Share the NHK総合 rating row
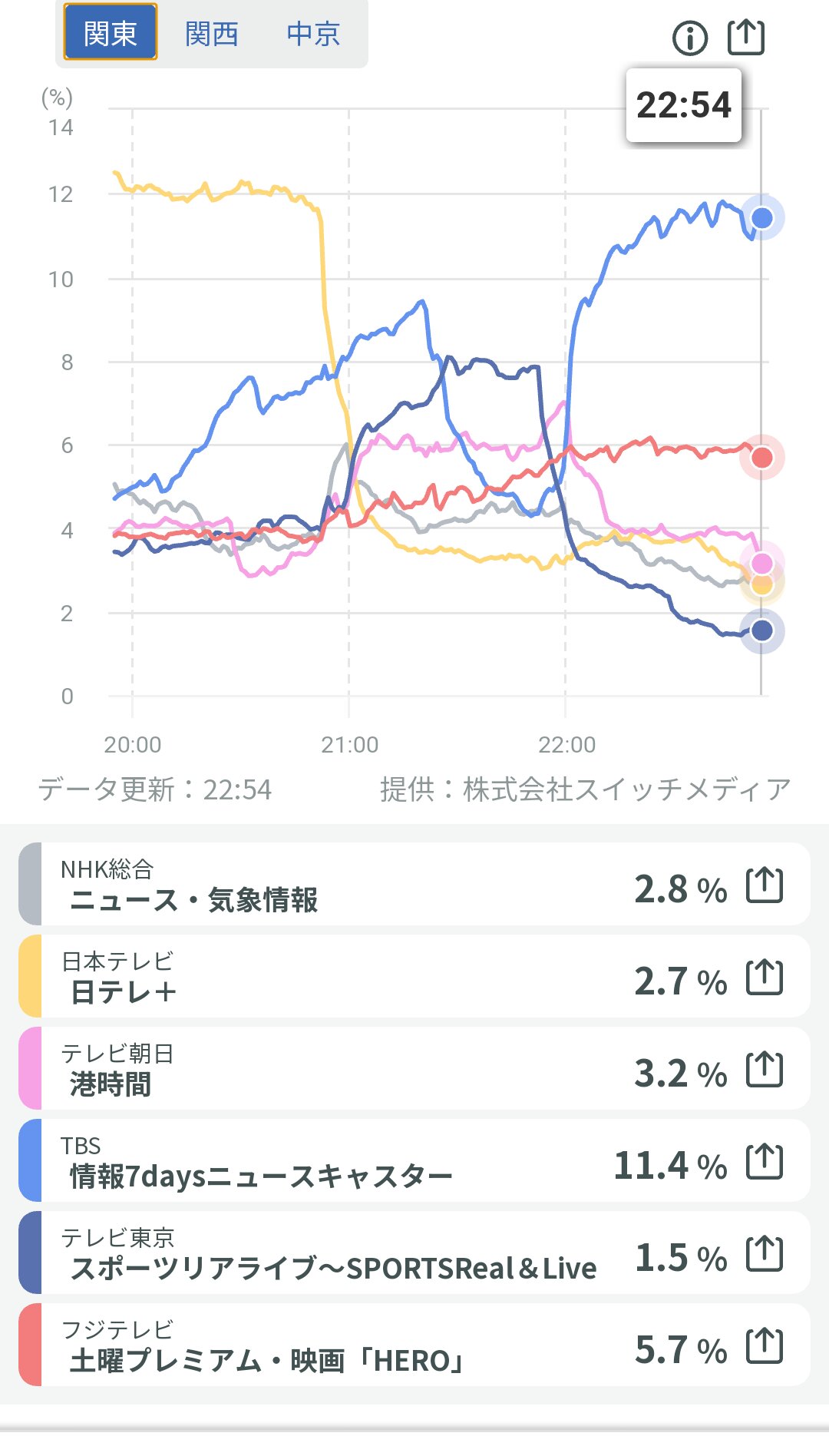829x1456 pixels. click(765, 885)
